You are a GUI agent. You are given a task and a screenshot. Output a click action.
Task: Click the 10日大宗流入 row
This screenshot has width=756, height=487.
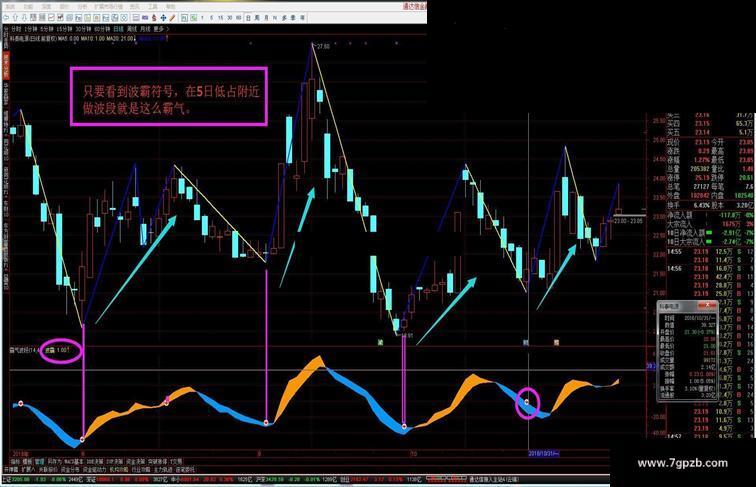tap(710, 241)
